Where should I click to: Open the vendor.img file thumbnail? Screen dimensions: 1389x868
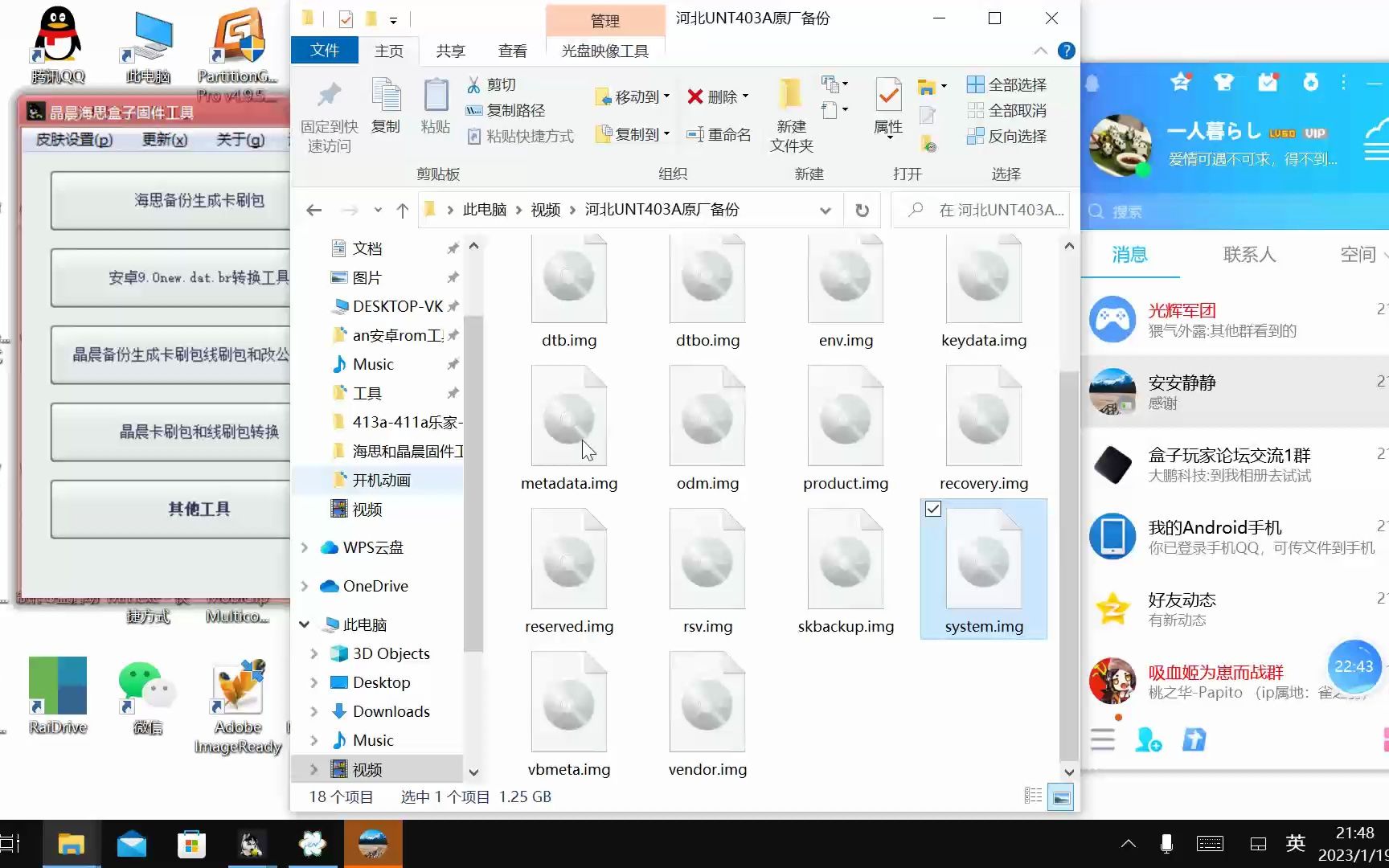click(707, 700)
